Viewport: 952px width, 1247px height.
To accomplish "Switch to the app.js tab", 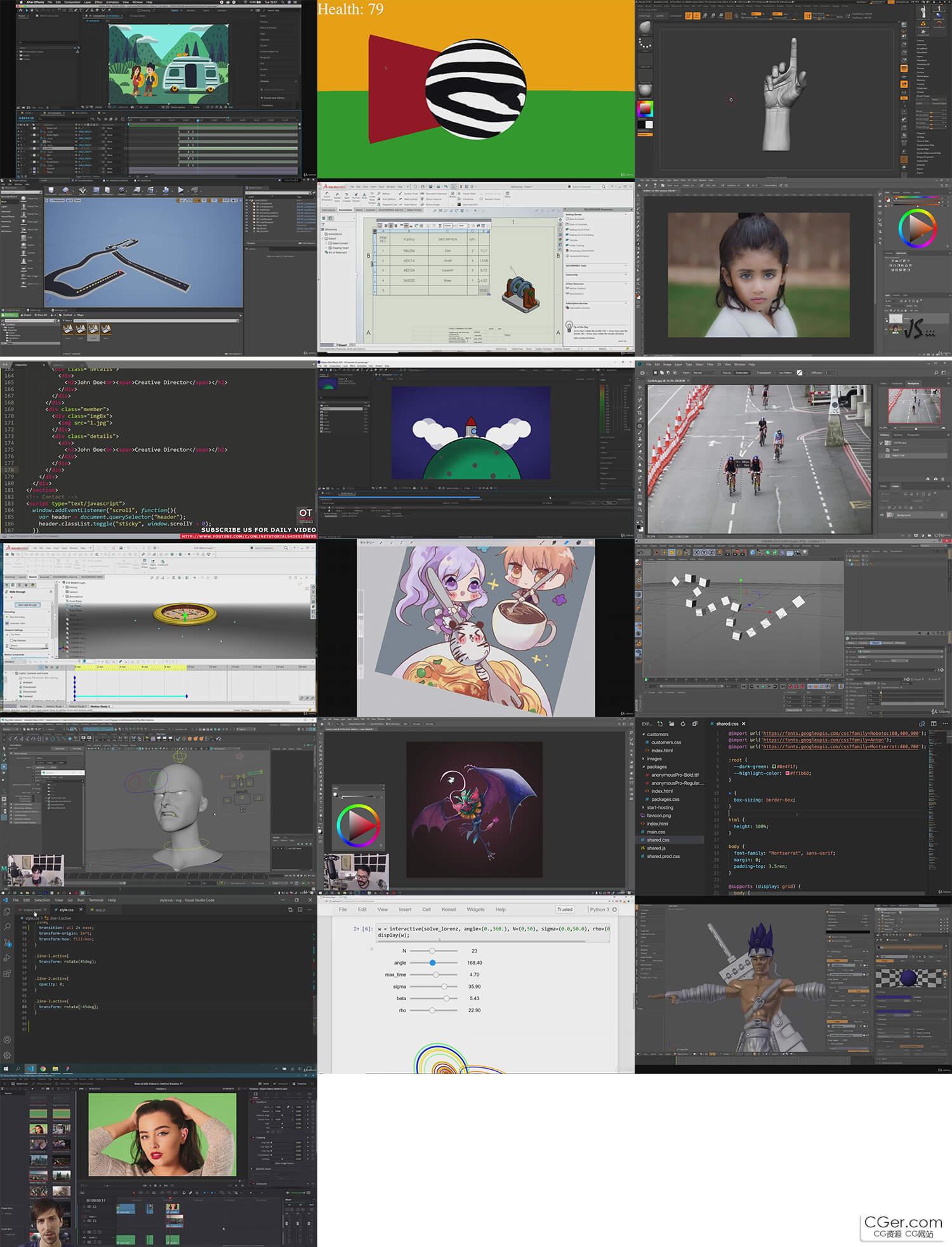I will [x=100, y=910].
